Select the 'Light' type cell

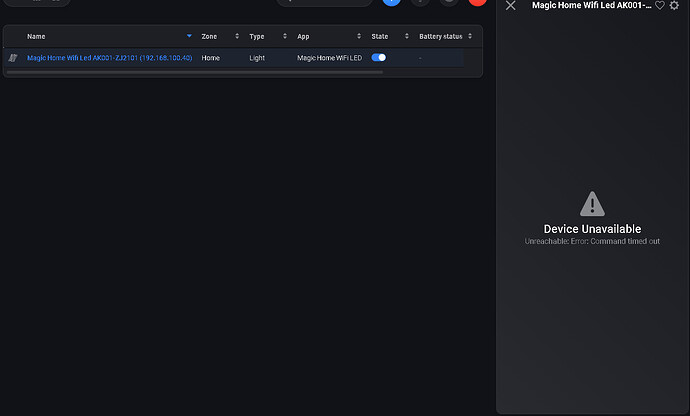point(257,58)
